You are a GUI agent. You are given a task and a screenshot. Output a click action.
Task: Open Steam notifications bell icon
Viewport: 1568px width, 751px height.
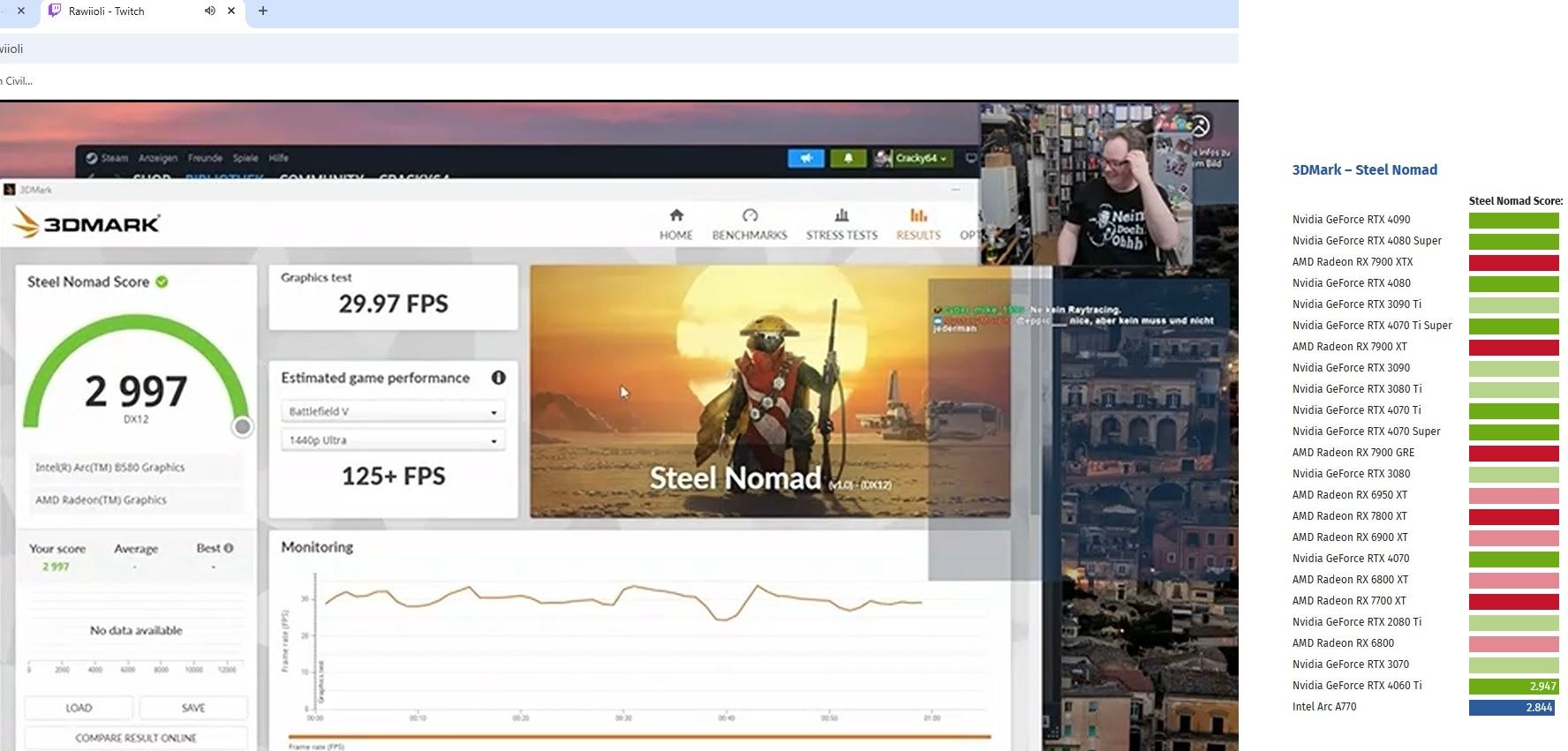[848, 158]
